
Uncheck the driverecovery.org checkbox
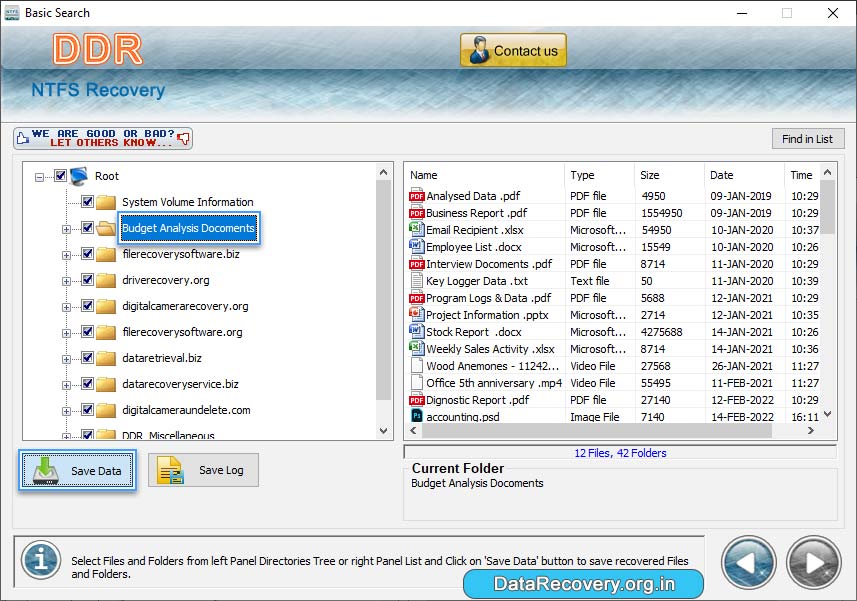click(87, 281)
